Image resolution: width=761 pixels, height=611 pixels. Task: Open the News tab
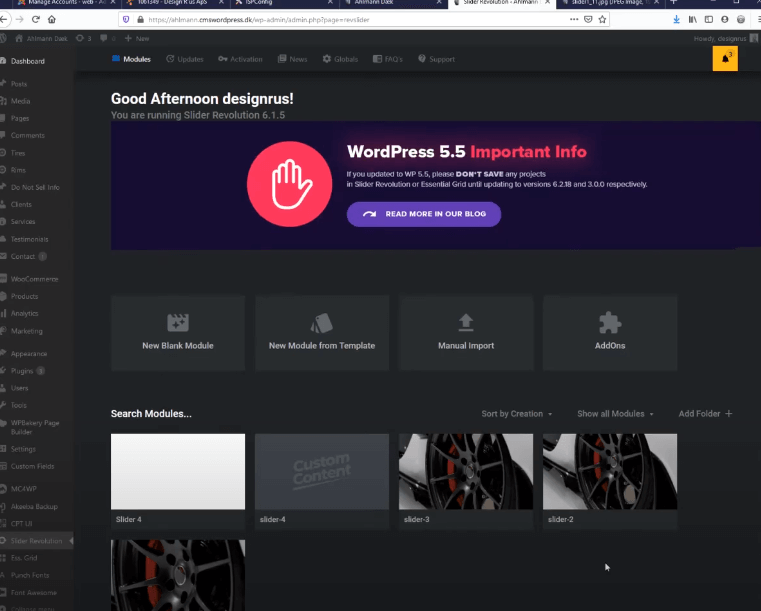pos(292,59)
